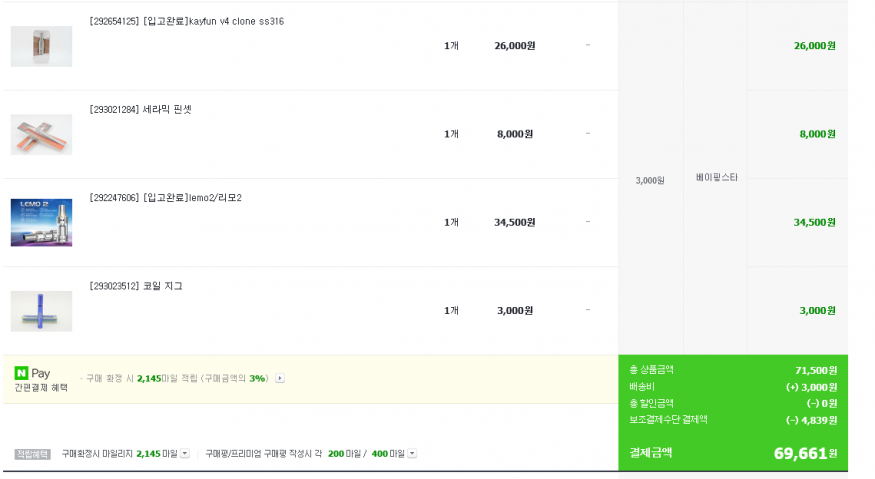Viewport: 875px width, 479px height.
Task: Click the 간편결제 혜택 label
Action: [41, 387]
